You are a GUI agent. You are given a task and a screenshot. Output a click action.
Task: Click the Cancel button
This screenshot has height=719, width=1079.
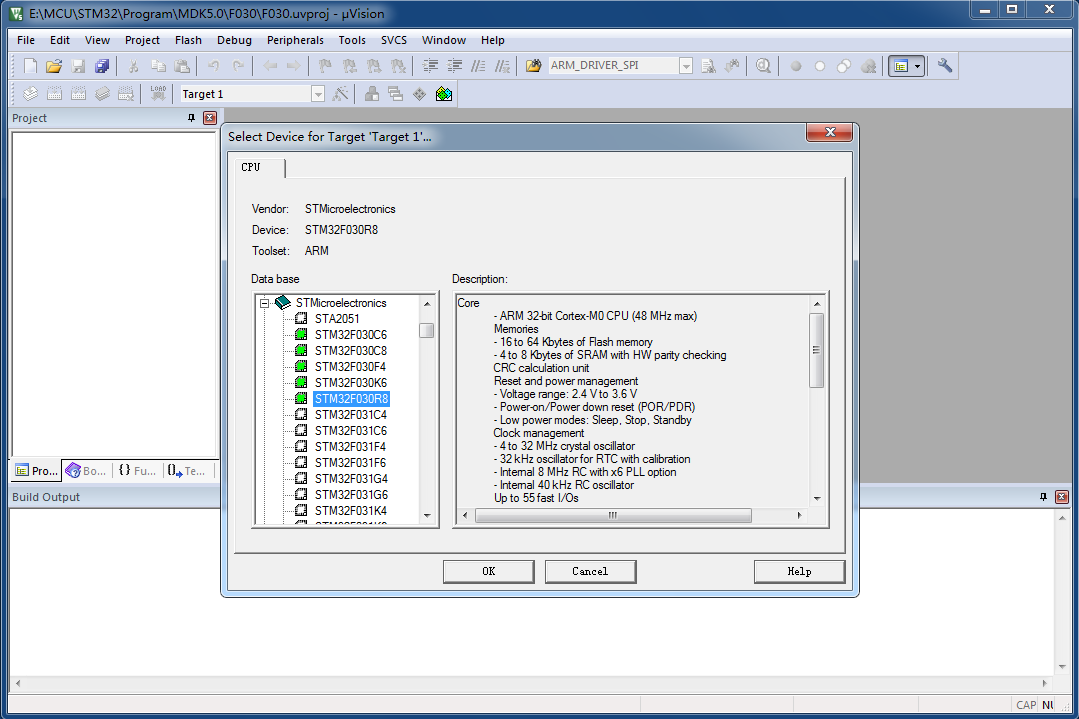click(590, 571)
